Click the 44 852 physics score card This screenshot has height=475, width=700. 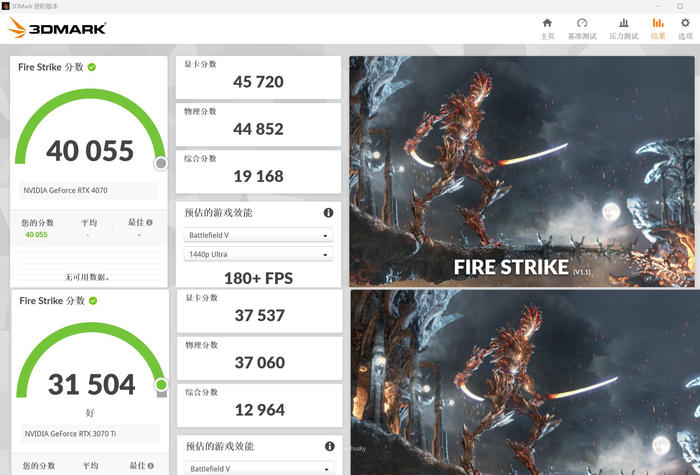click(258, 125)
